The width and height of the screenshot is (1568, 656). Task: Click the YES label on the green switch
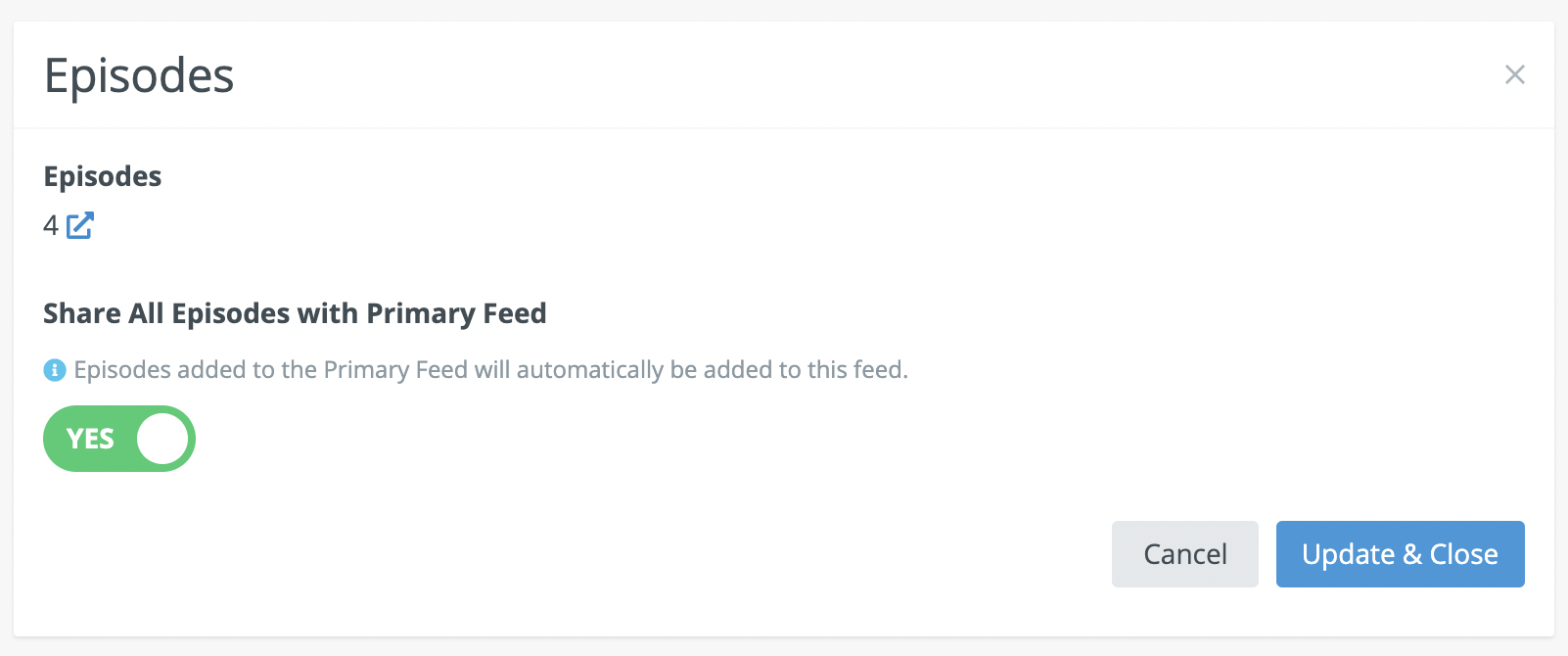click(90, 439)
